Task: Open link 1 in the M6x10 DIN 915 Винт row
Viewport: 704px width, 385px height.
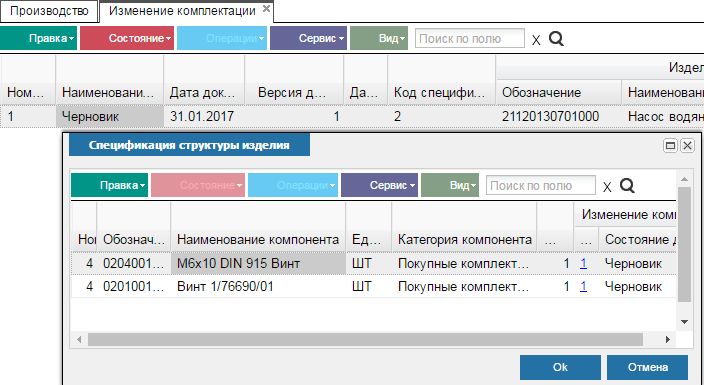Action: [x=583, y=263]
